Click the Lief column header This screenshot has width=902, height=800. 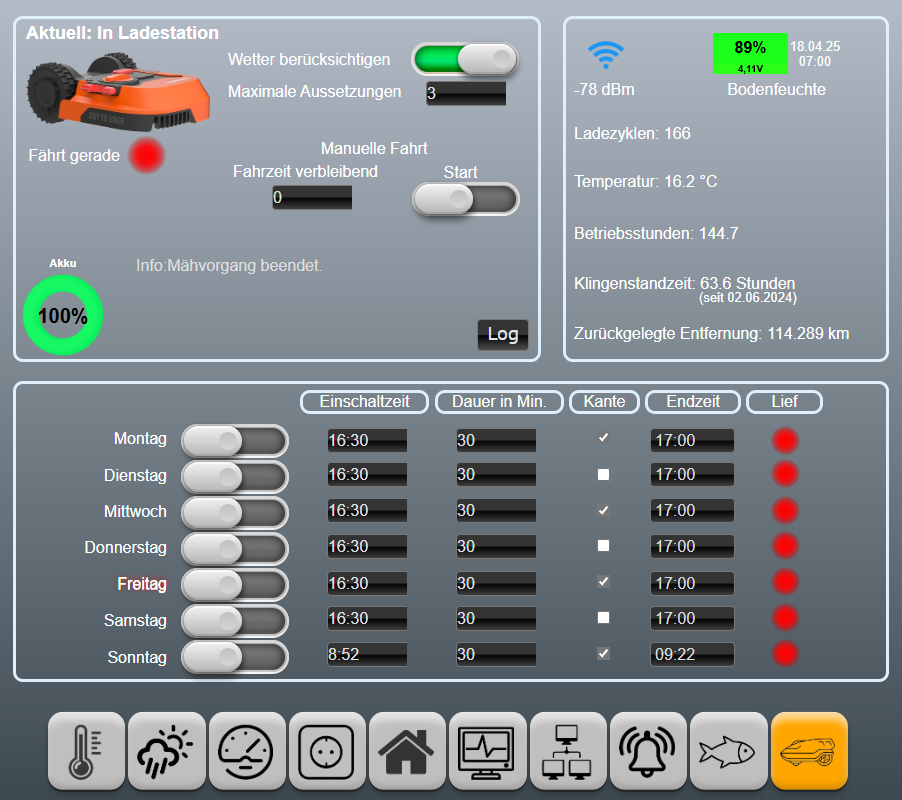click(784, 401)
